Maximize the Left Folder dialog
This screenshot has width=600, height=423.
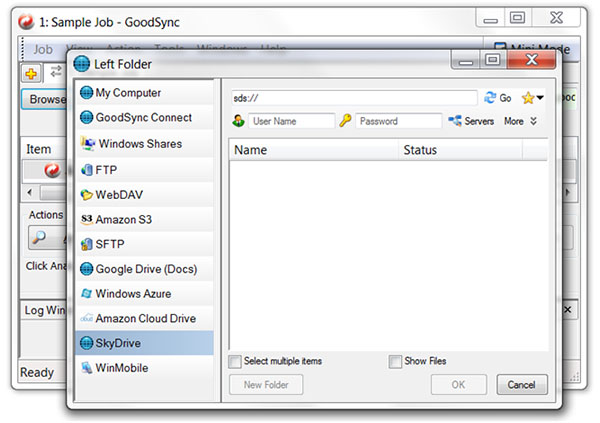[492, 60]
